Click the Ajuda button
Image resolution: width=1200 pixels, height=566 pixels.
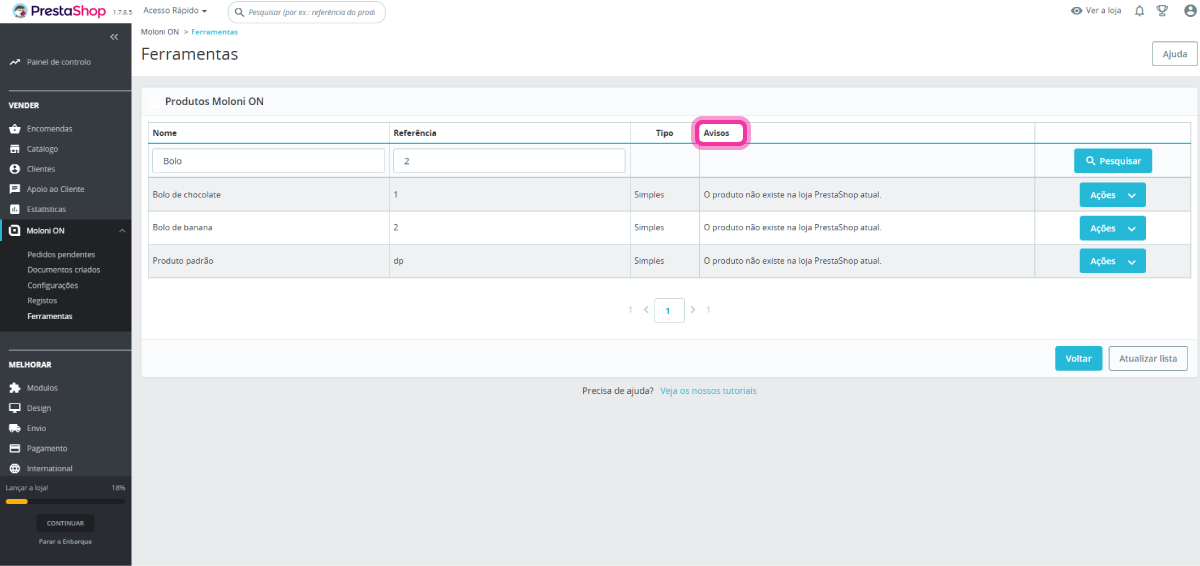pos(1174,54)
